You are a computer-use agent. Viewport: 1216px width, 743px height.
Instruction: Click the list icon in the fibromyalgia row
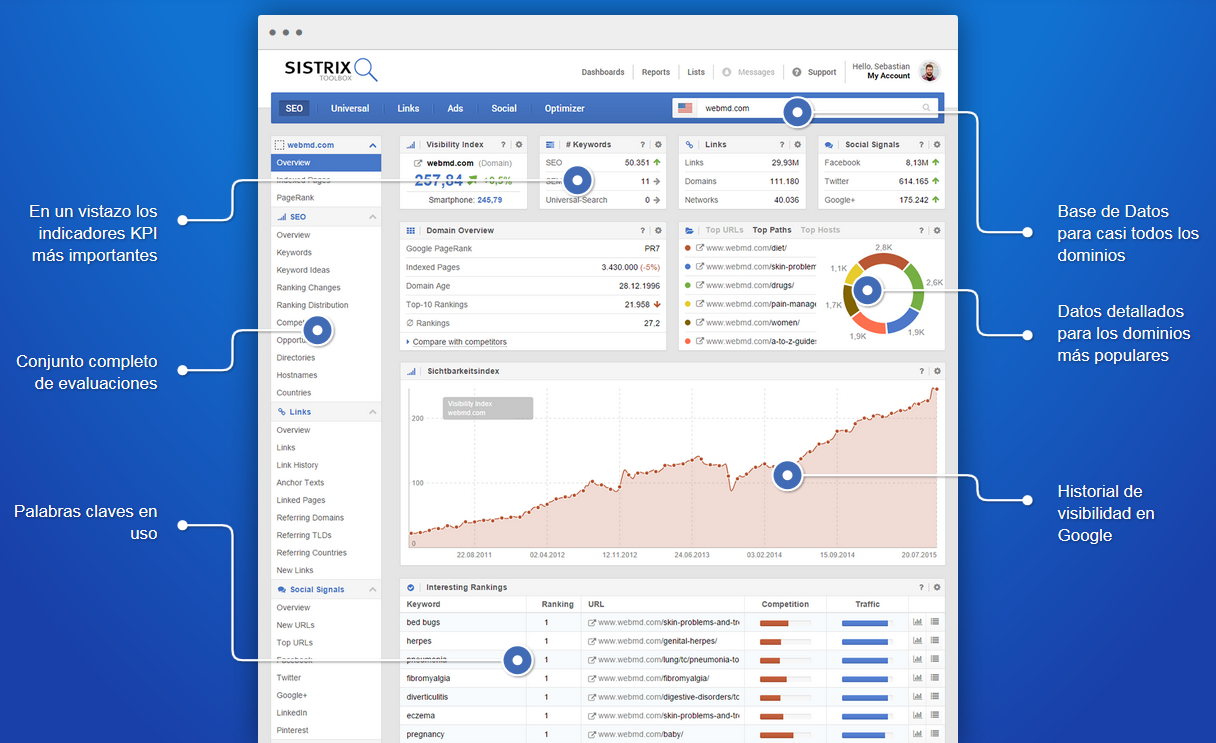[x=935, y=678]
